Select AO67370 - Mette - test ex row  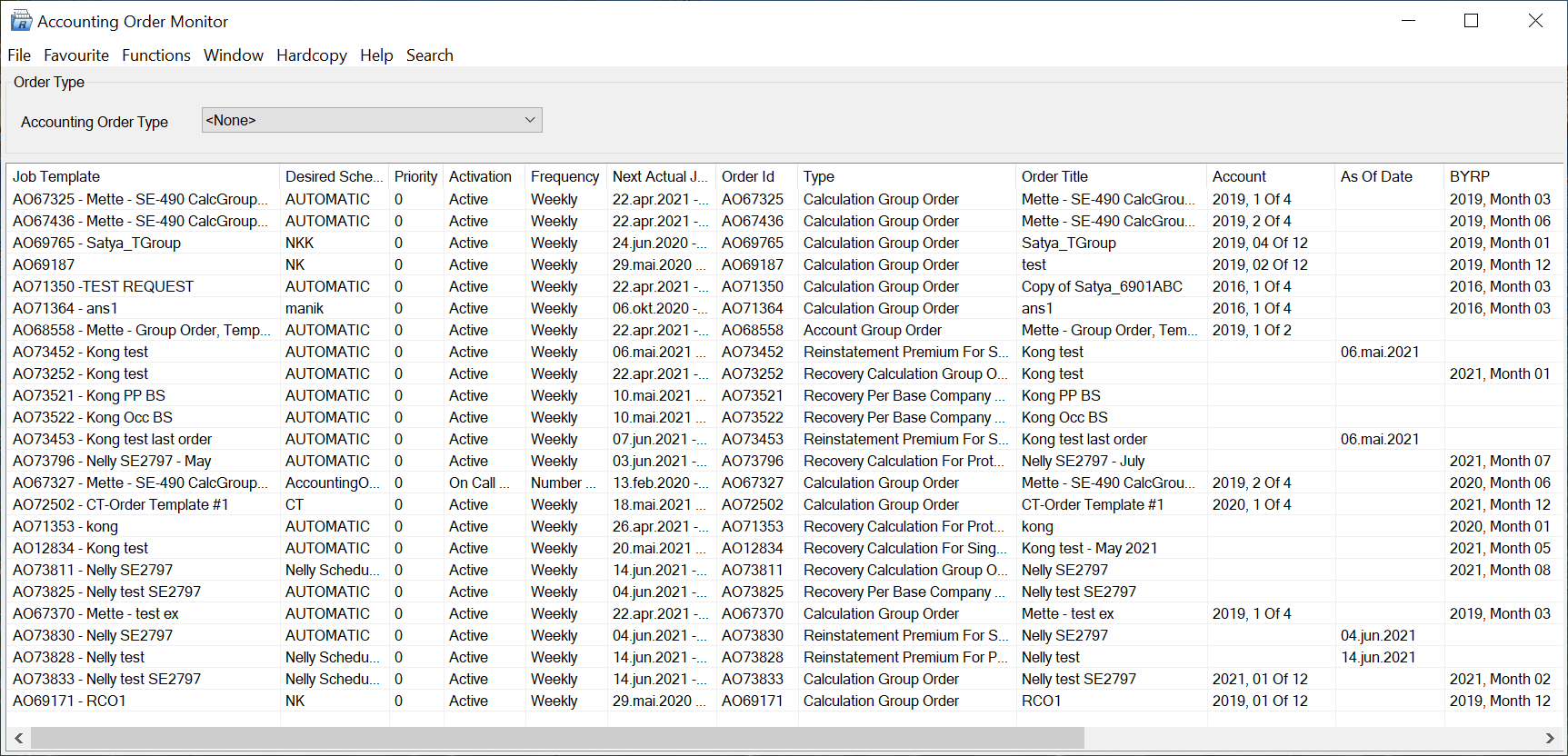click(x=784, y=613)
